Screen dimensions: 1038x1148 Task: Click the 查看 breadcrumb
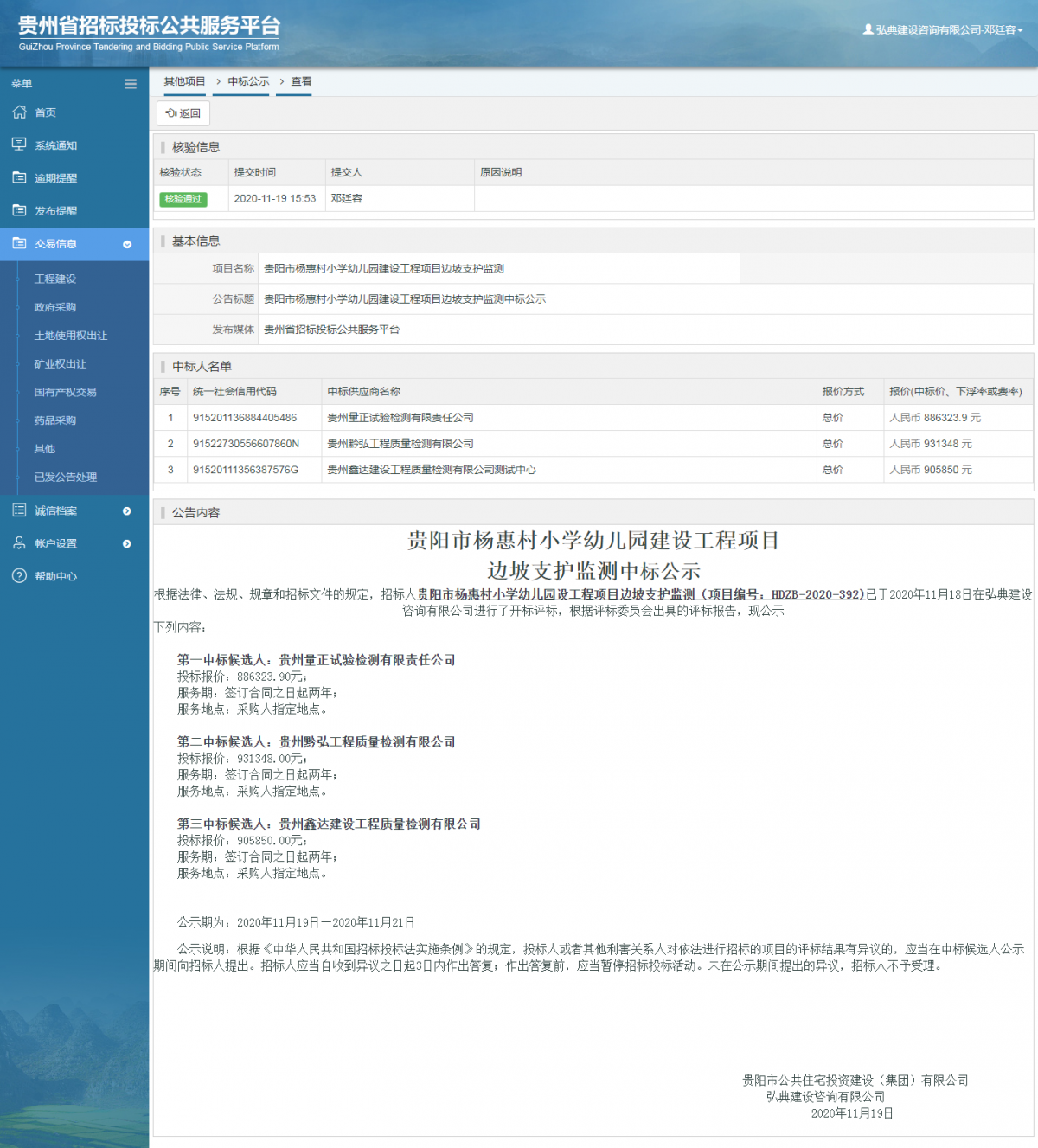coord(301,81)
